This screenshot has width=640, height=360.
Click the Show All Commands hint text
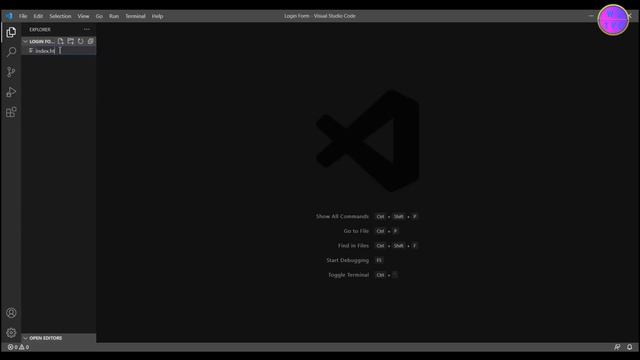pos(342,216)
